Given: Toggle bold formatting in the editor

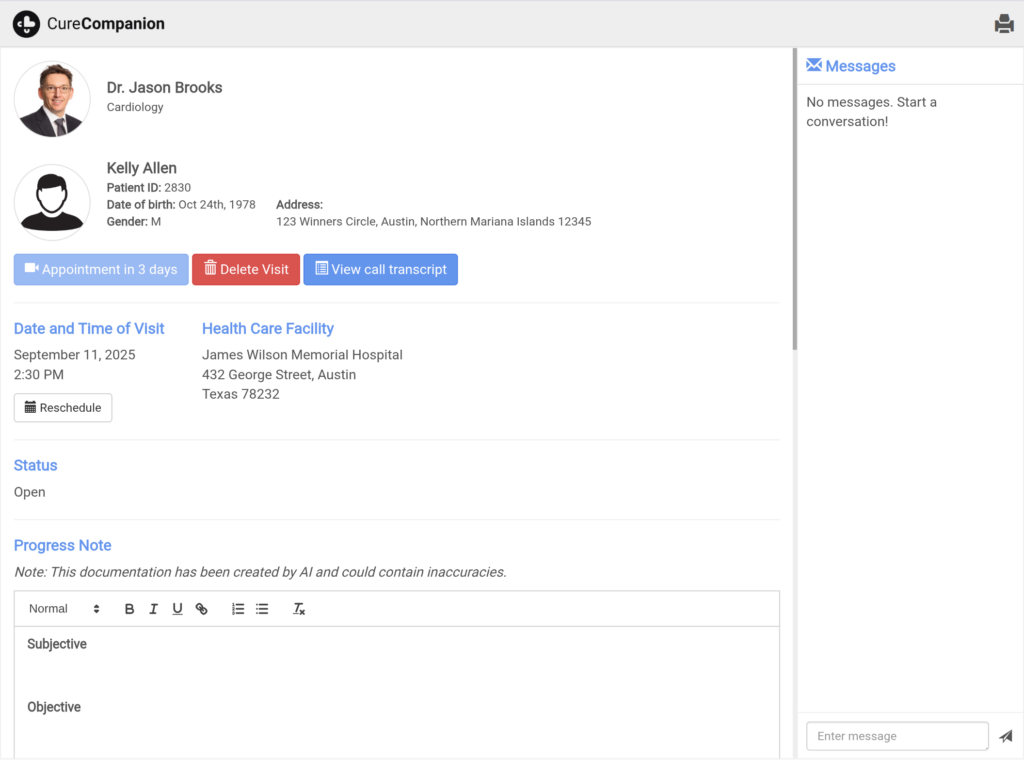Looking at the screenshot, I should (x=129, y=609).
